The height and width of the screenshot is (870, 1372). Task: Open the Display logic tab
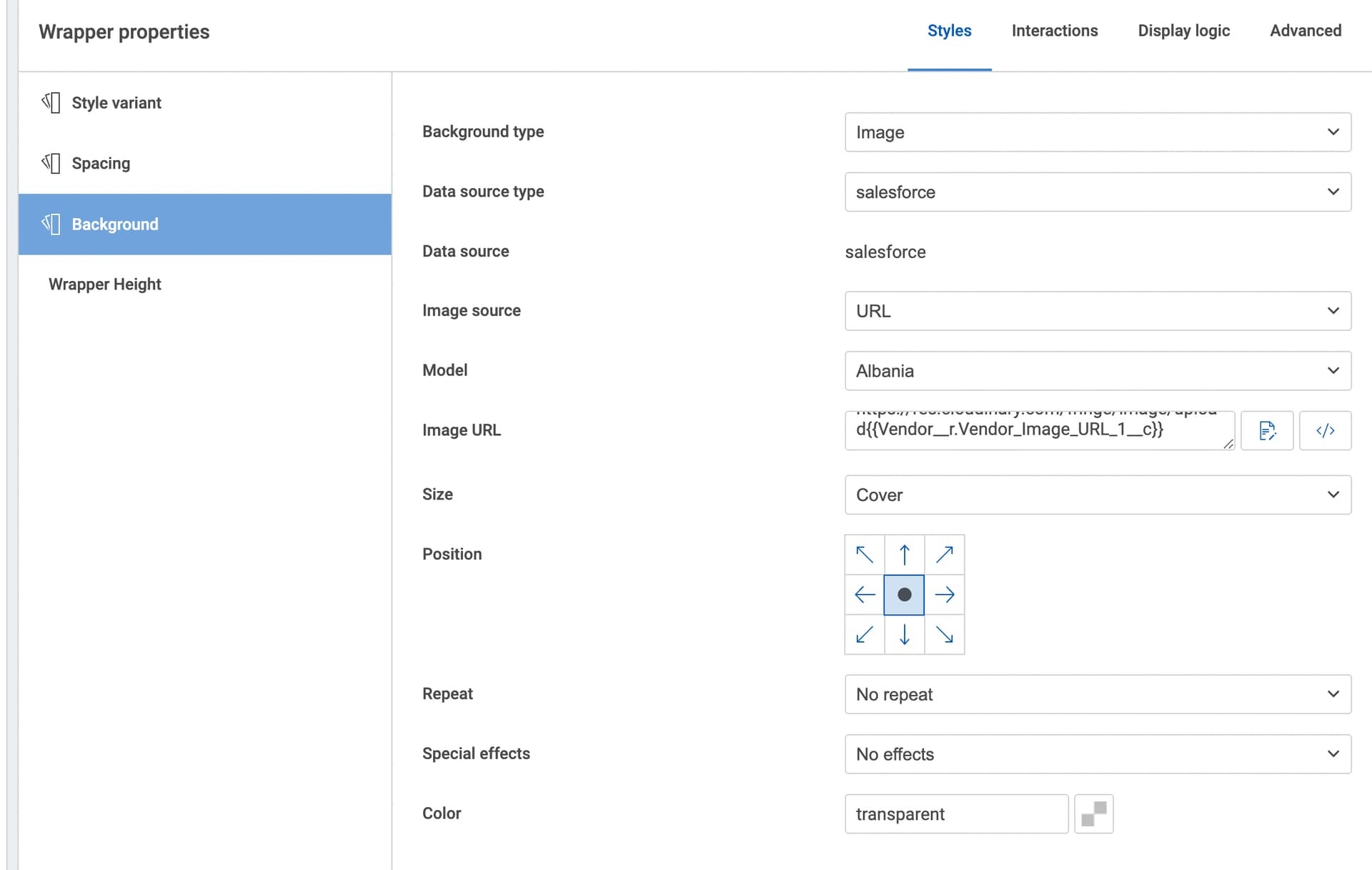pos(1183,31)
